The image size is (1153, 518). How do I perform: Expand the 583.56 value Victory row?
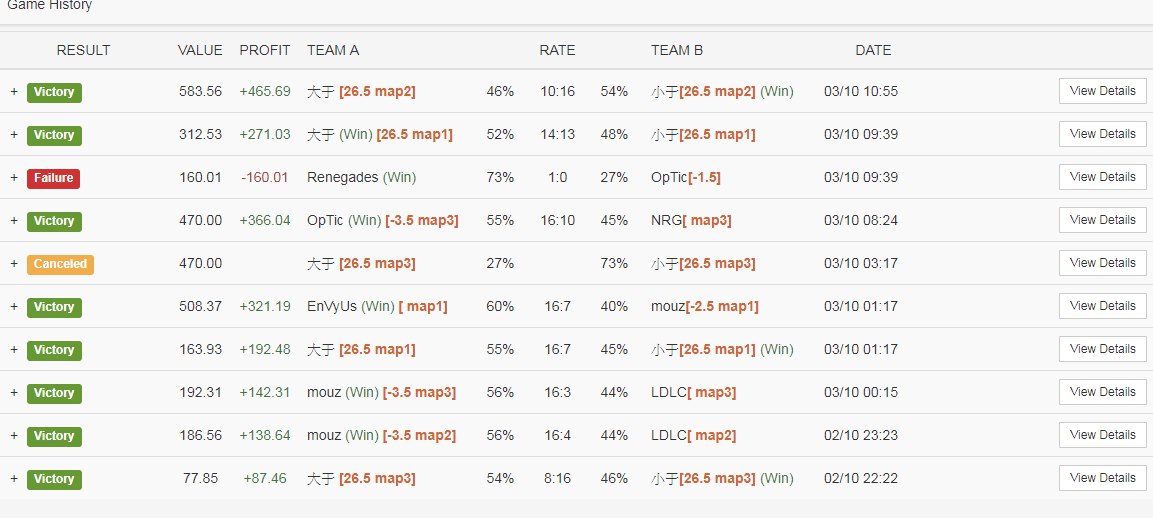coord(14,92)
